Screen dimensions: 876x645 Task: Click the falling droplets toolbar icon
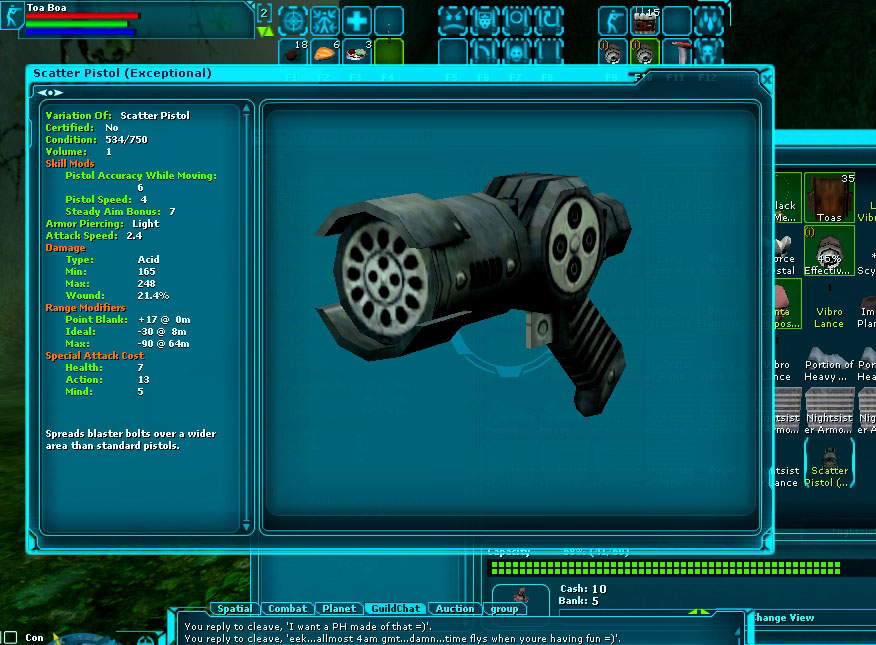point(708,20)
